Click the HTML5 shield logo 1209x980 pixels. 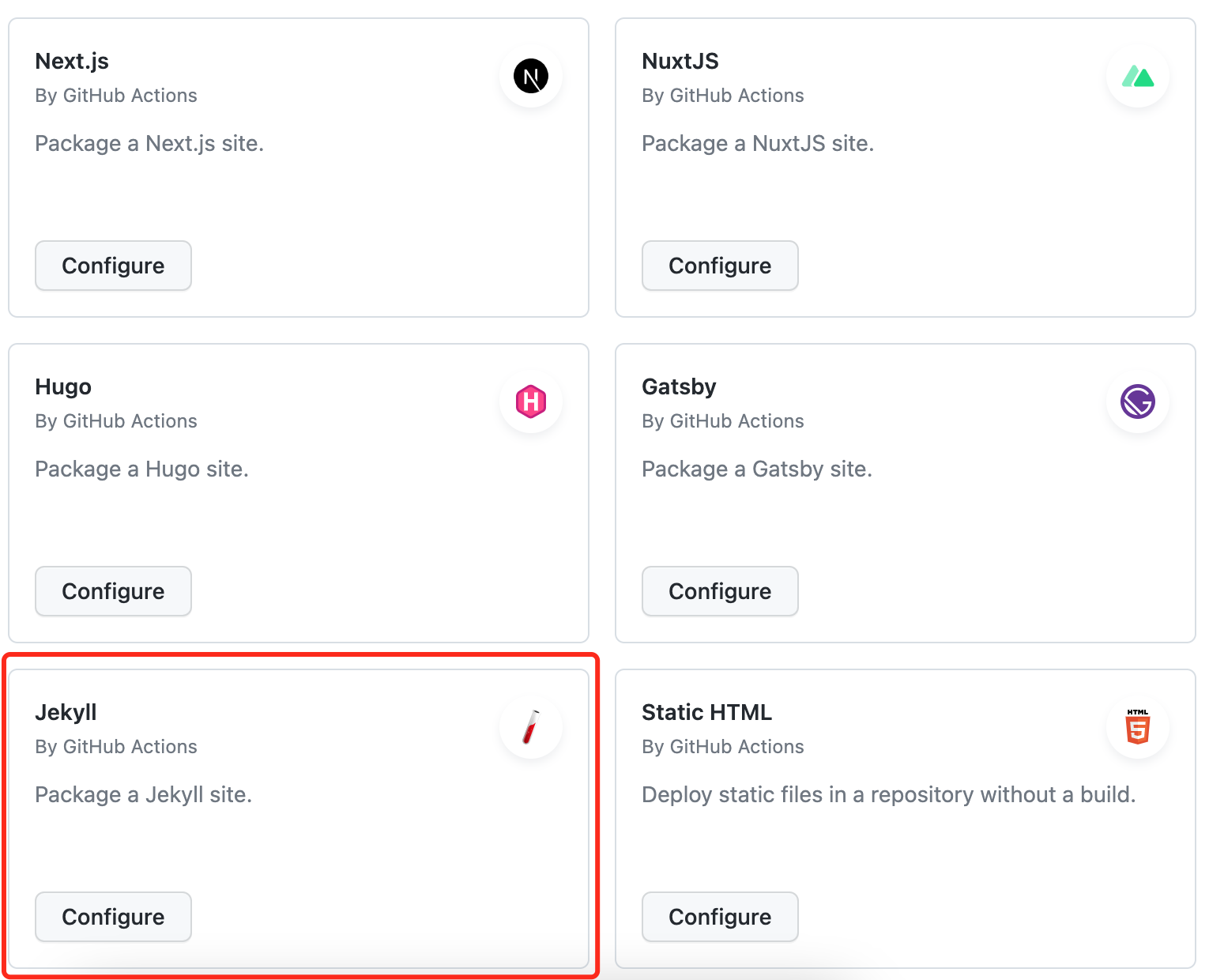pyautogui.click(x=1138, y=726)
